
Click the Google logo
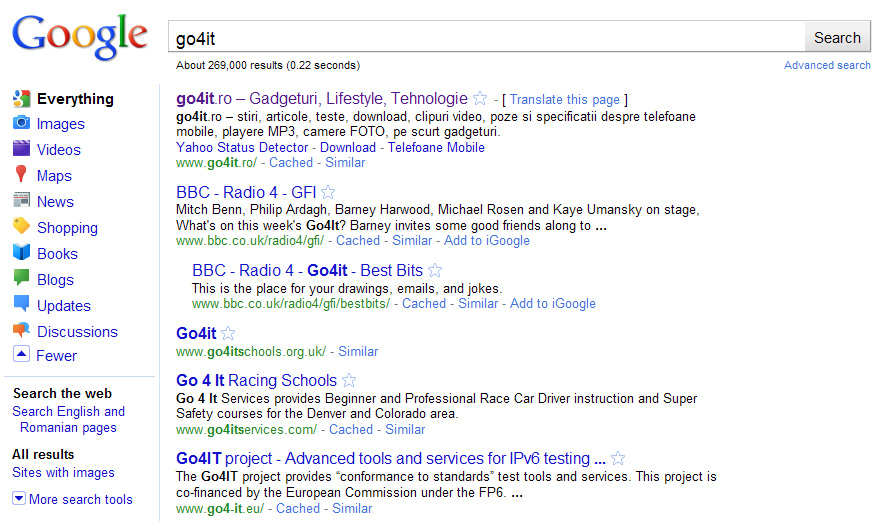pyautogui.click(x=80, y=36)
